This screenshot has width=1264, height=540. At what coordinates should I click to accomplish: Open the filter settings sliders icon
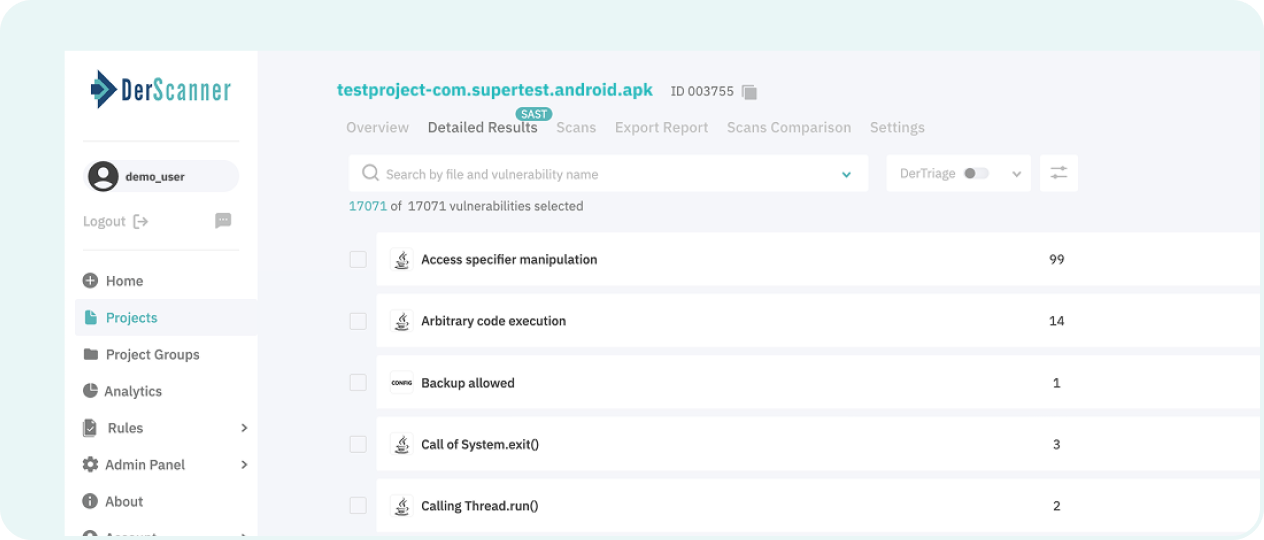click(1059, 173)
